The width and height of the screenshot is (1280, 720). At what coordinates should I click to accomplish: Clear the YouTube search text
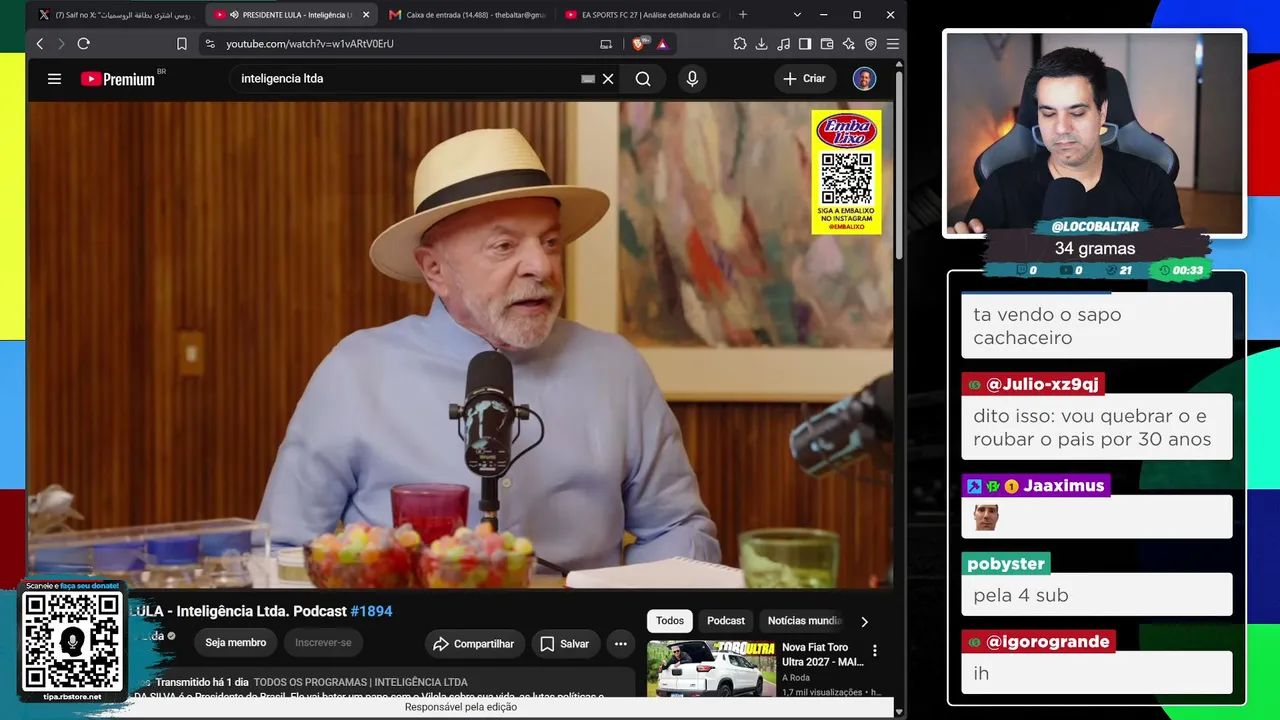tap(608, 79)
